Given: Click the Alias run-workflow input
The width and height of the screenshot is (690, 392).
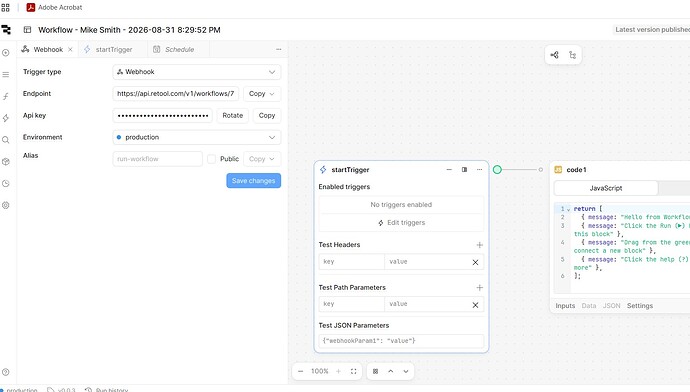Looking at the screenshot, I should click(x=158, y=159).
